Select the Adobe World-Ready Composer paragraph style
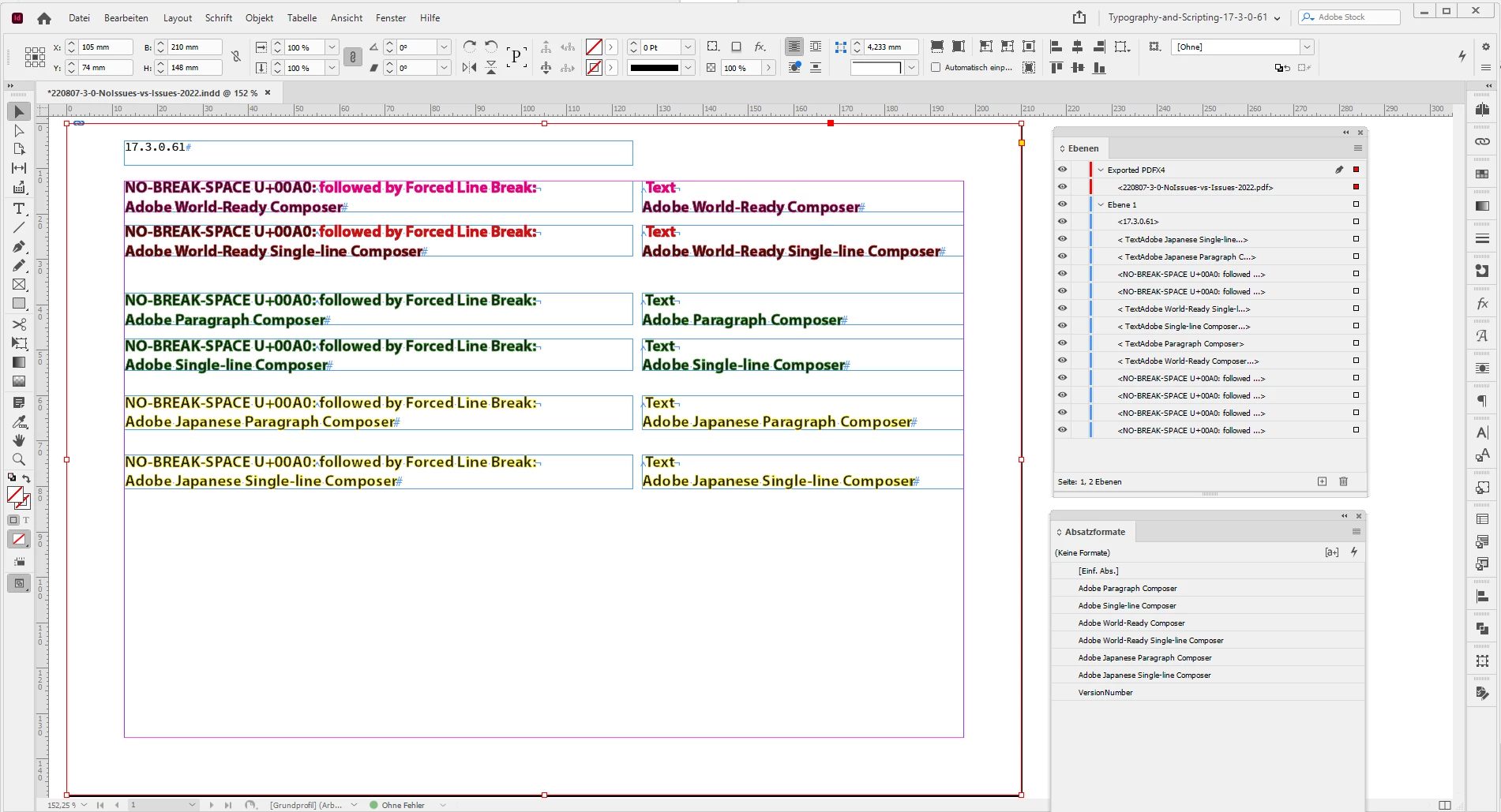Screen dimensions: 1501x812 1207,623
